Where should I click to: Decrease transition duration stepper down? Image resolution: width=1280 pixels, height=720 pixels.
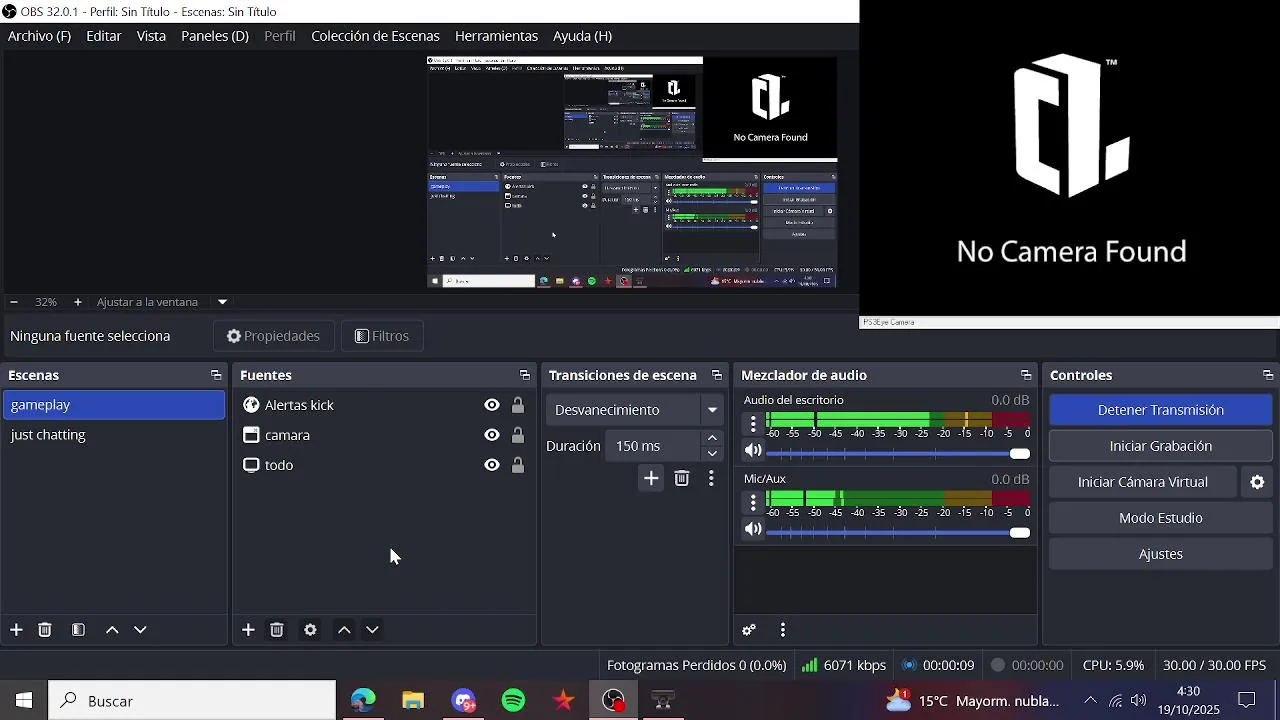pyautogui.click(x=712, y=453)
